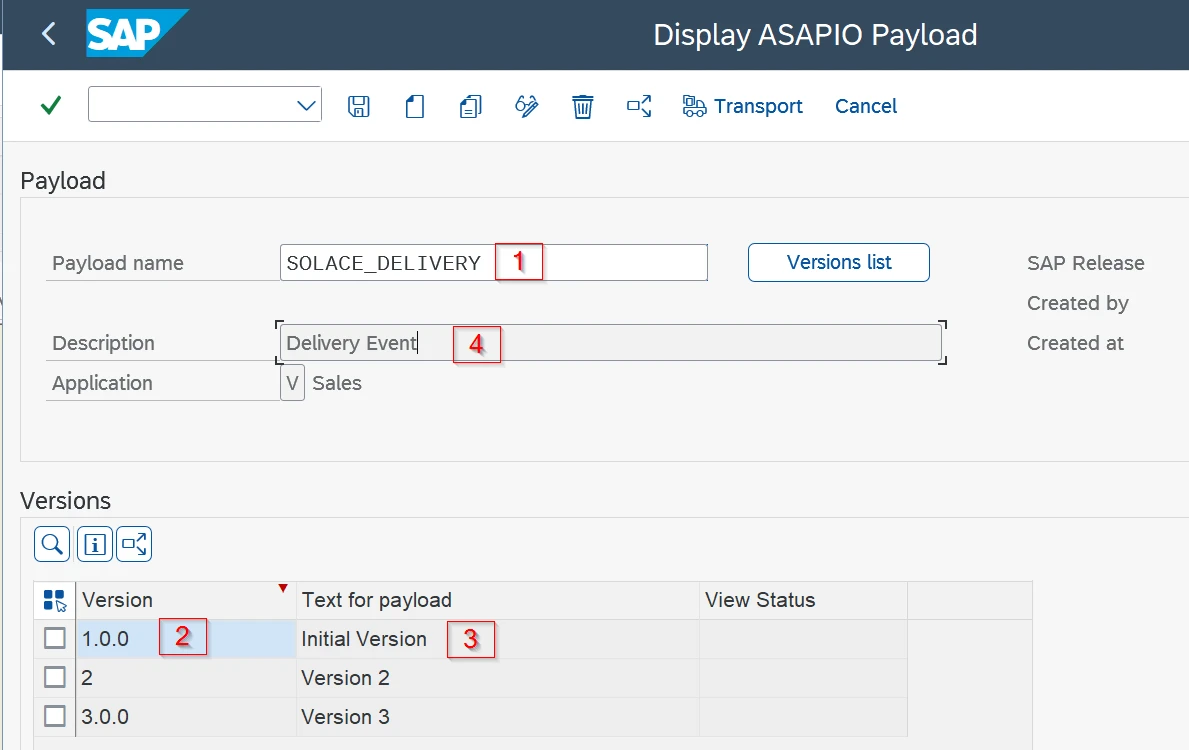Select the version cell 3.0.0
The image size is (1189, 750).
pos(186,717)
